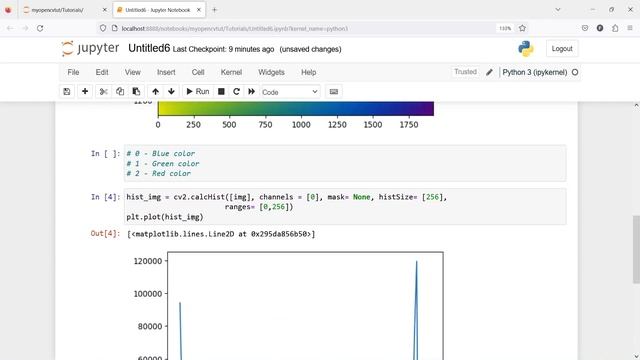This screenshot has height=360, width=640.
Task: Open the Edit menu
Action: (x=102, y=72)
